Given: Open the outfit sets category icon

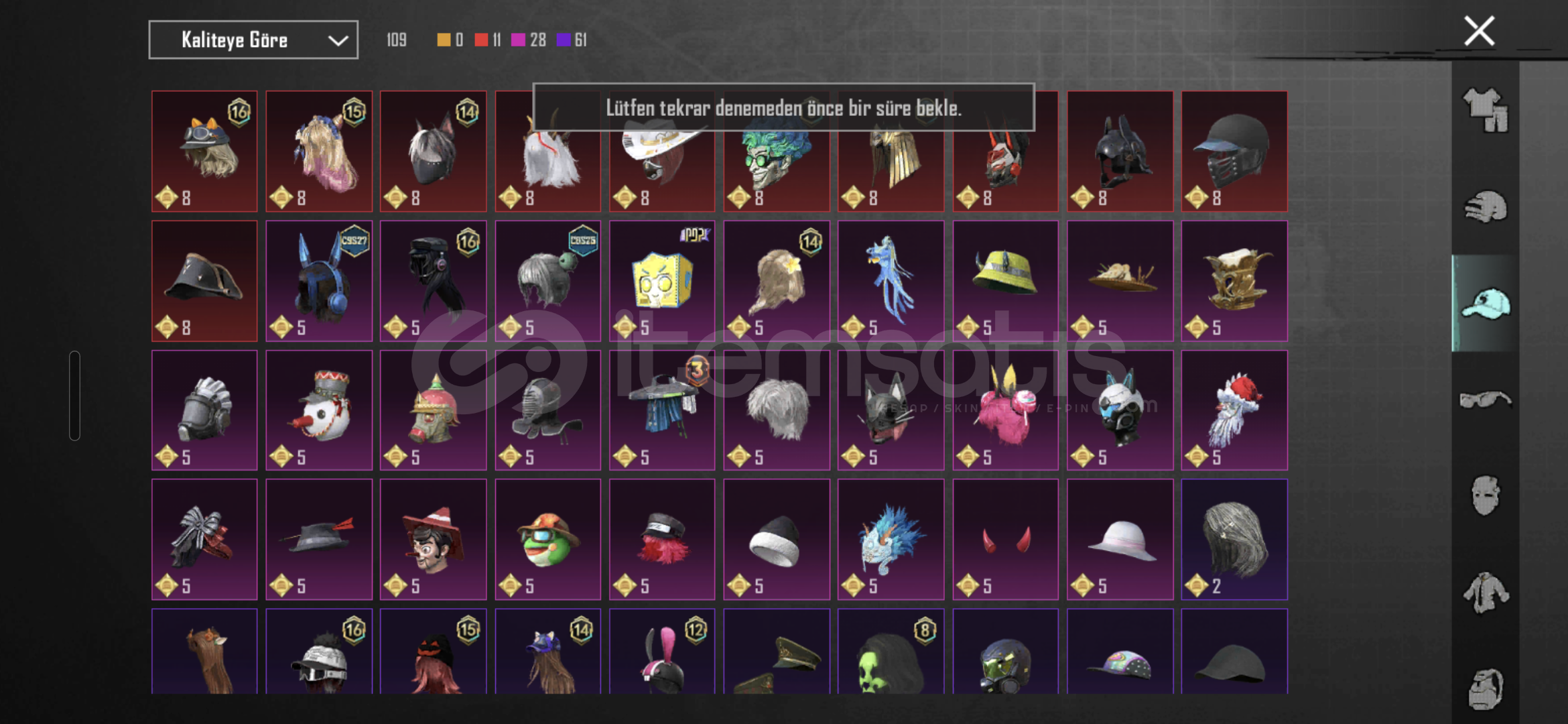Looking at the screenshot, I should coord(1485,110).
